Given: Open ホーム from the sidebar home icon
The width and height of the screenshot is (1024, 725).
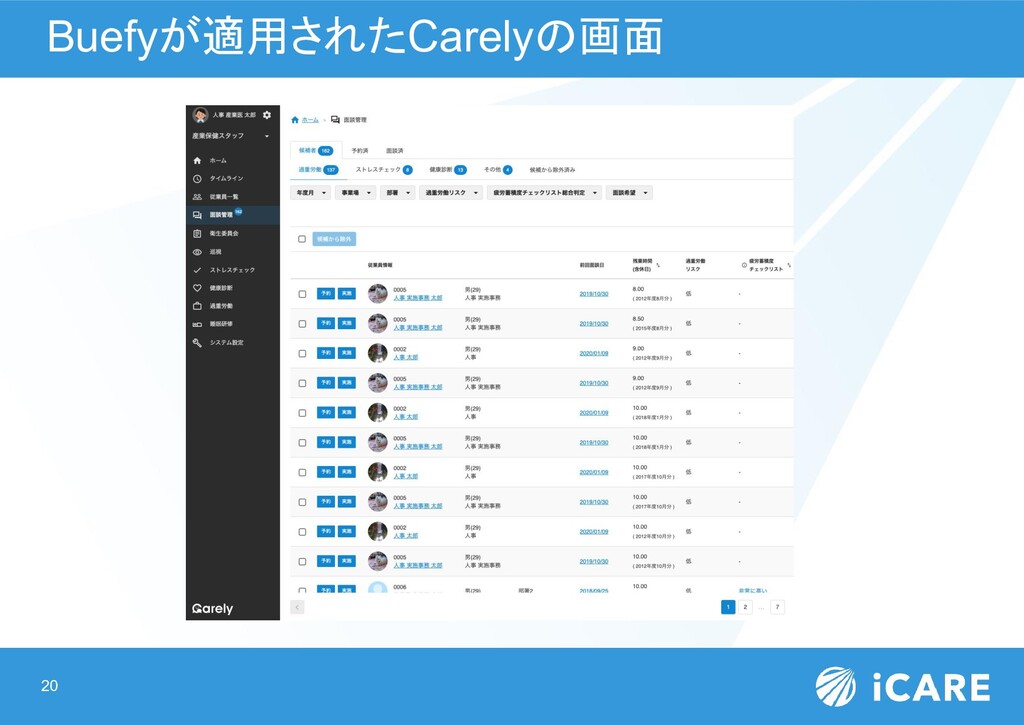Looking at the screenshot, I should pos(197,160).
